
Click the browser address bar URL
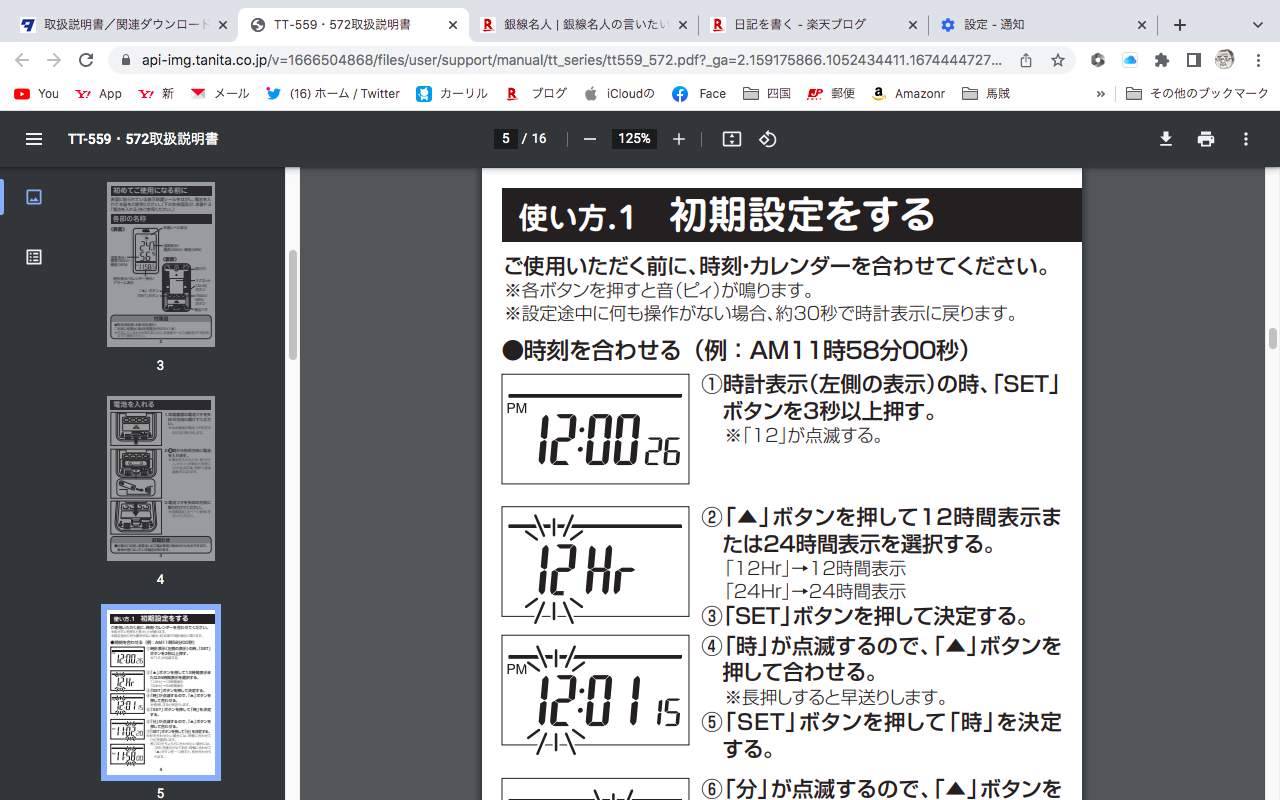[x=572, y=60]
